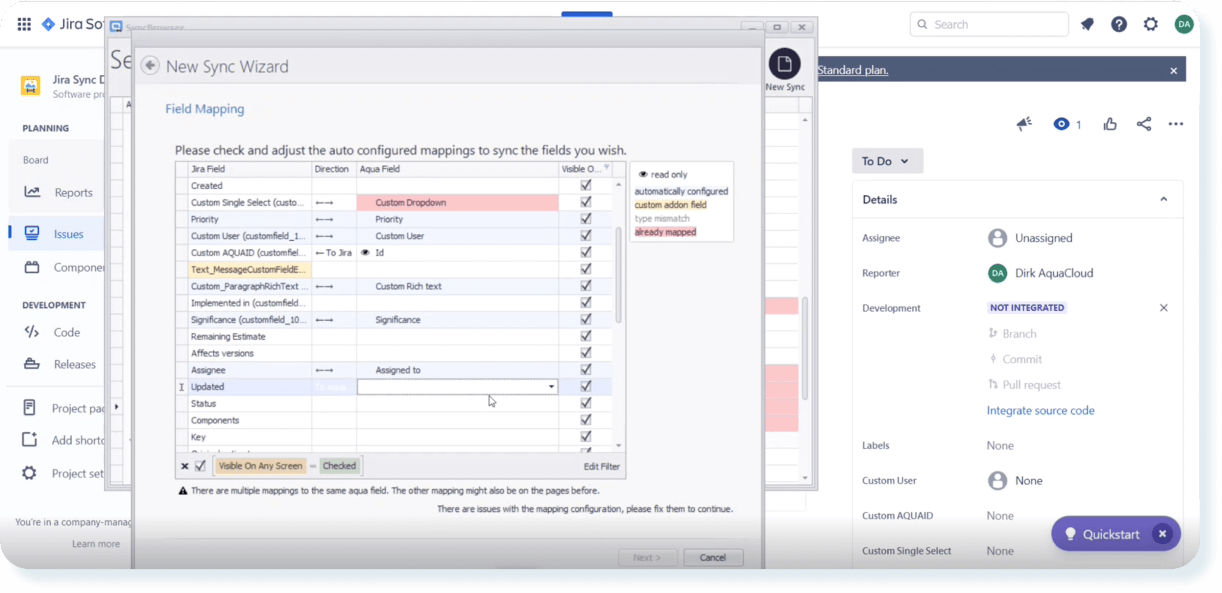The image size is (1222, 593).
Task: Uncheck Visible checkbox for Created row
Action: 586,185
